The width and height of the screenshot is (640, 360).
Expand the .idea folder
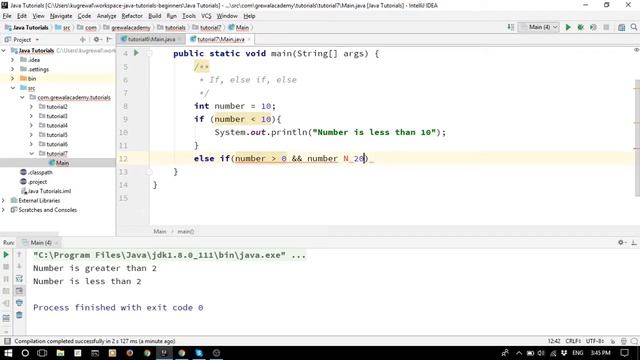tap(12, 60)
